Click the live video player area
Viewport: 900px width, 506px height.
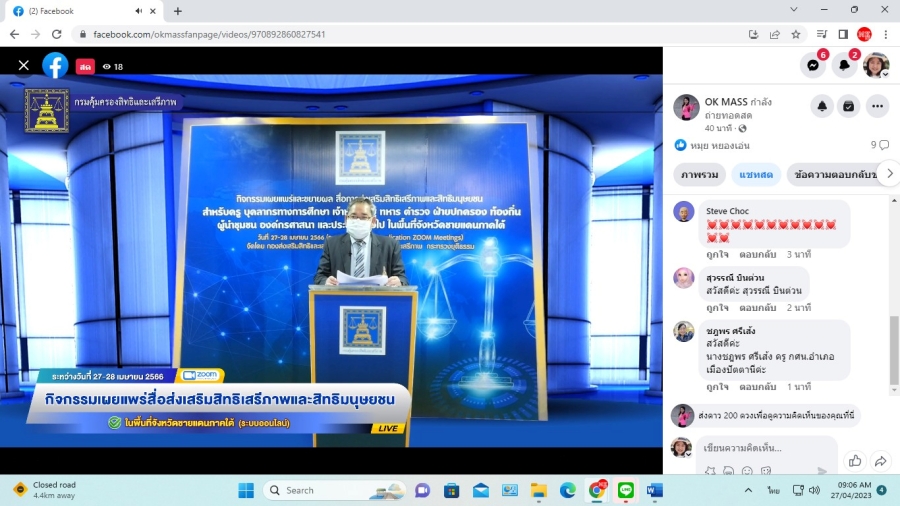[x=331, y=261]
